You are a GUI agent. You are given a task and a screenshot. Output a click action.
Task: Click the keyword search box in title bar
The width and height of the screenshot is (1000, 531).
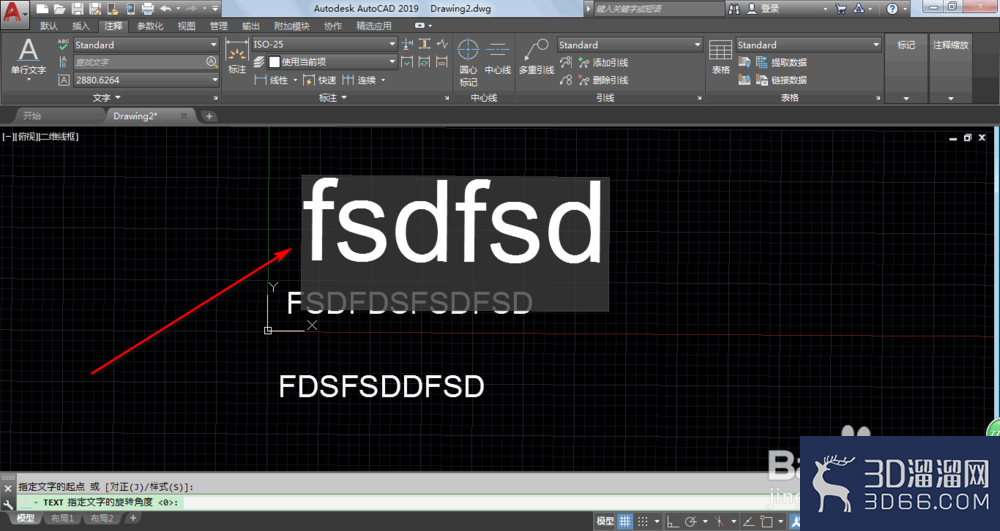659,9
